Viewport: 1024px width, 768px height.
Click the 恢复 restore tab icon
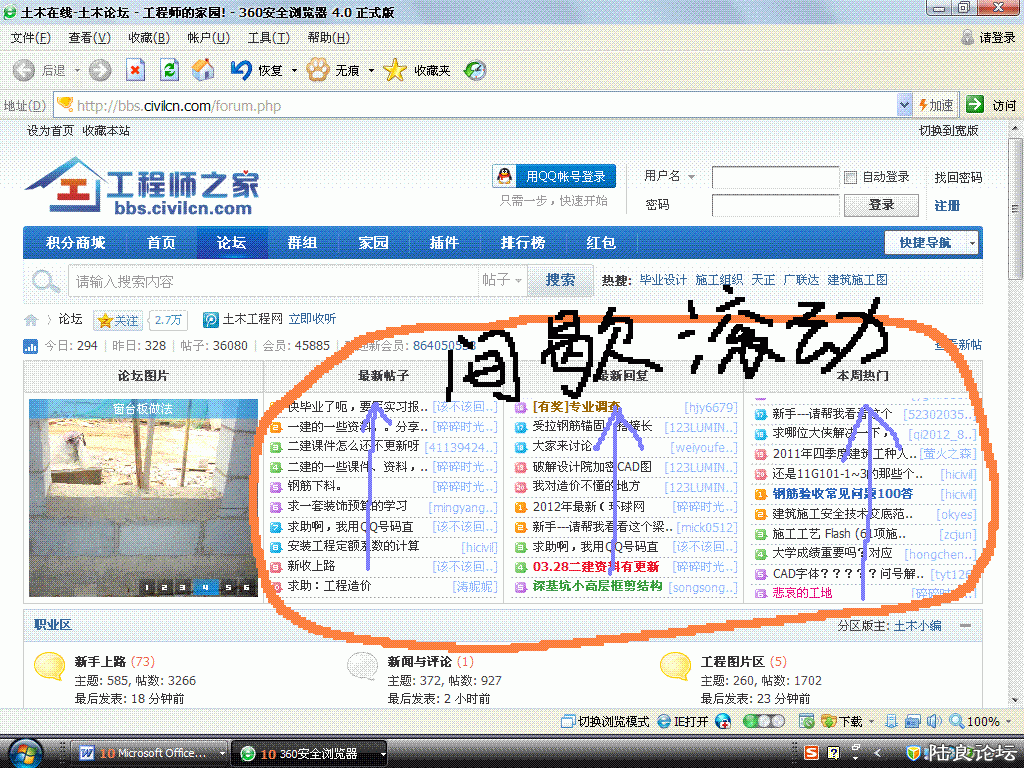coord(241,70)
